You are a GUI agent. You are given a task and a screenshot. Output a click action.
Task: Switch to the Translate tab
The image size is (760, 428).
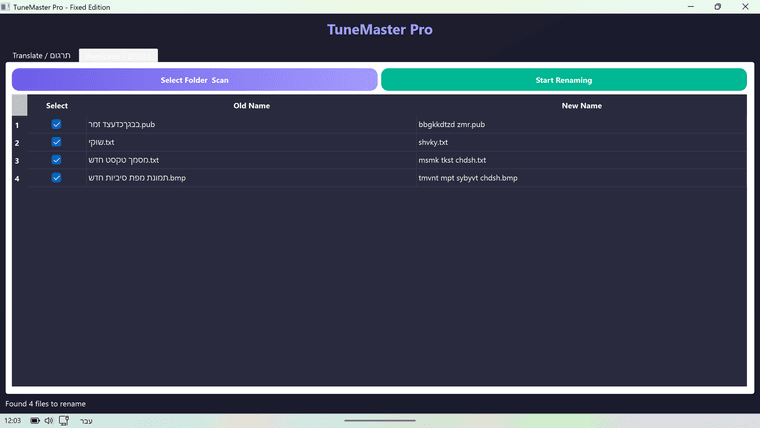pos(42,56)
